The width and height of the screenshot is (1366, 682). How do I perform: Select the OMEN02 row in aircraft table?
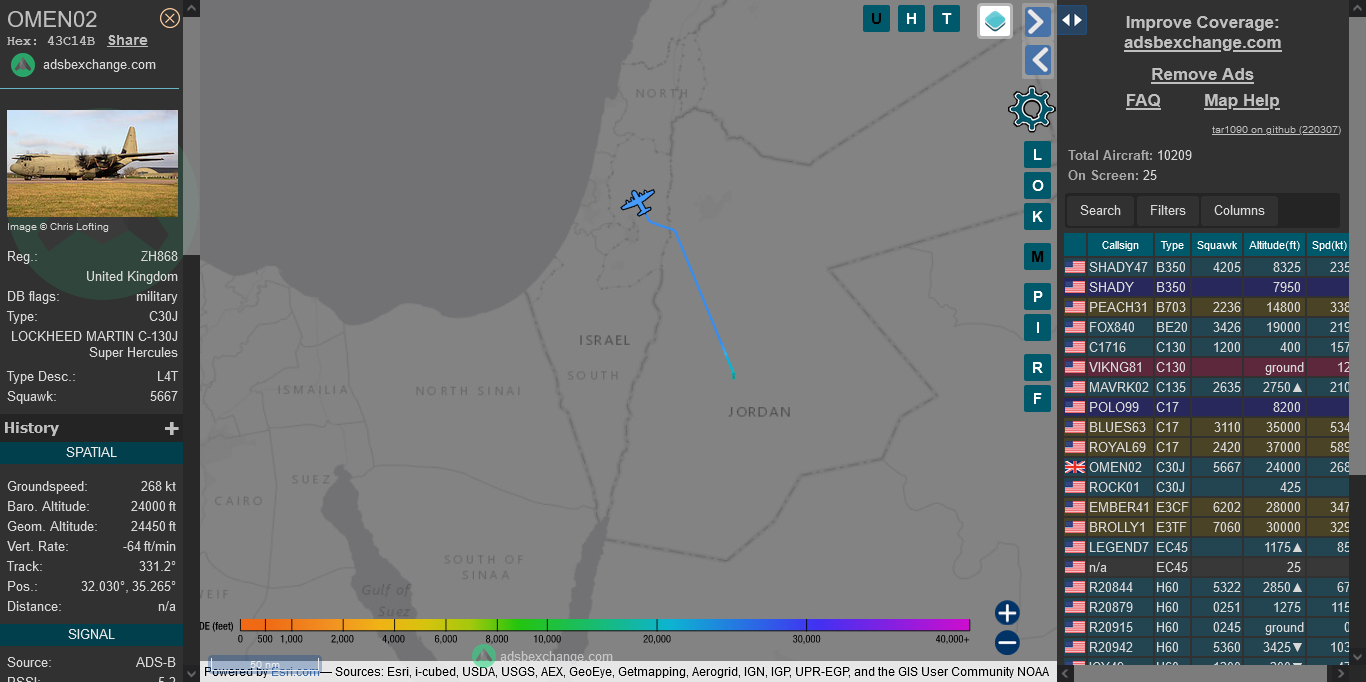point(1206,467)
